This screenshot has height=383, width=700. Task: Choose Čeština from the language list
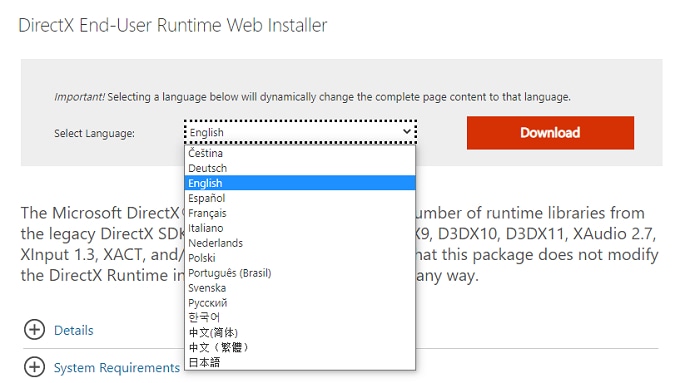(300, 153)
